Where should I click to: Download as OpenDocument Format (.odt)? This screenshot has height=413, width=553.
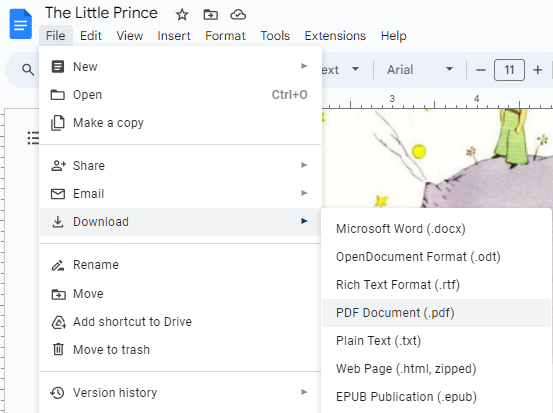pos(436,257)
